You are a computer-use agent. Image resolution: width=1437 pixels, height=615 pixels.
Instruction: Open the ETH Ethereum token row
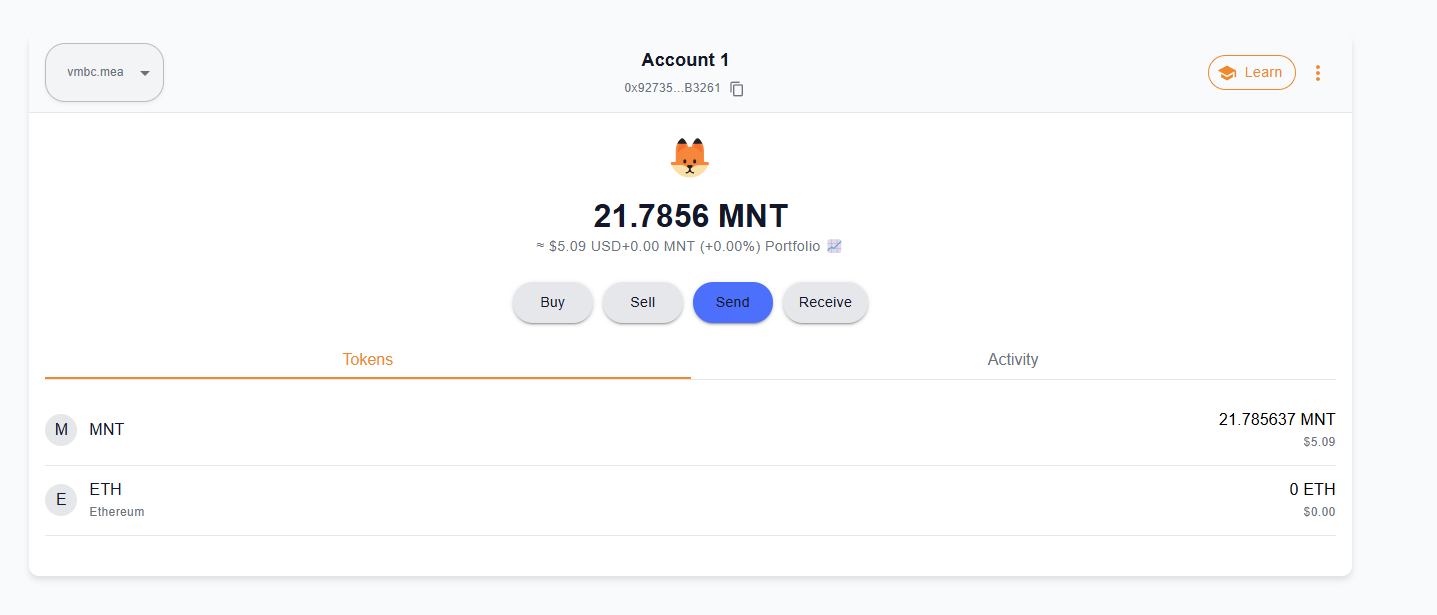pos(690,501)
